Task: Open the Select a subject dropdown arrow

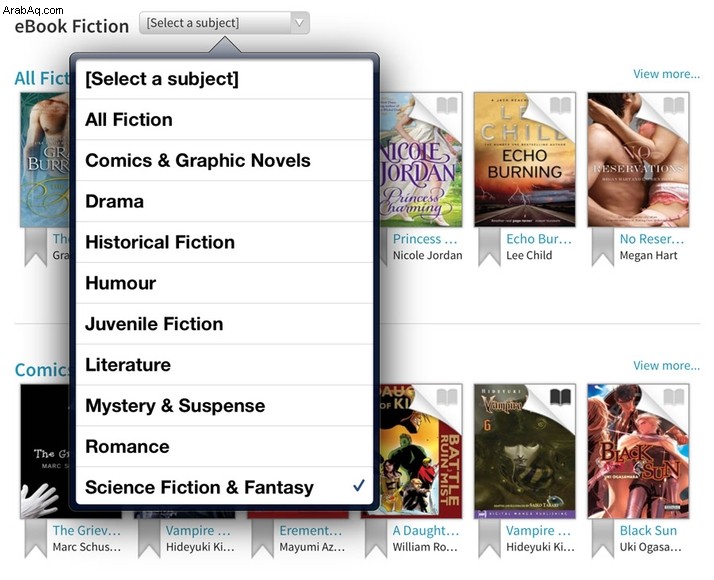Action: [299, 23]
